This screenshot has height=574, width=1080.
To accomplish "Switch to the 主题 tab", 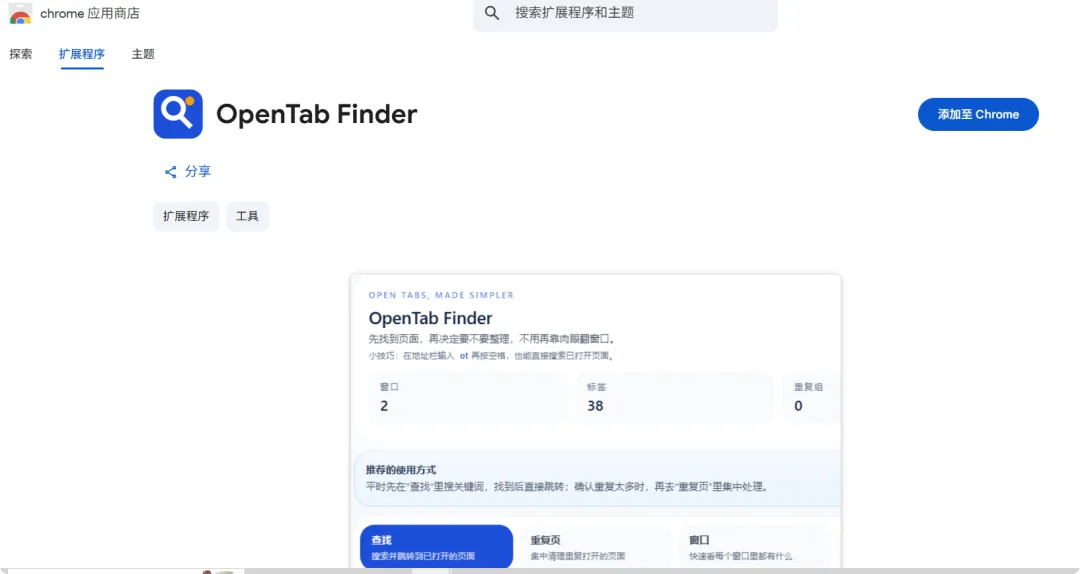I will click(143, 54).
